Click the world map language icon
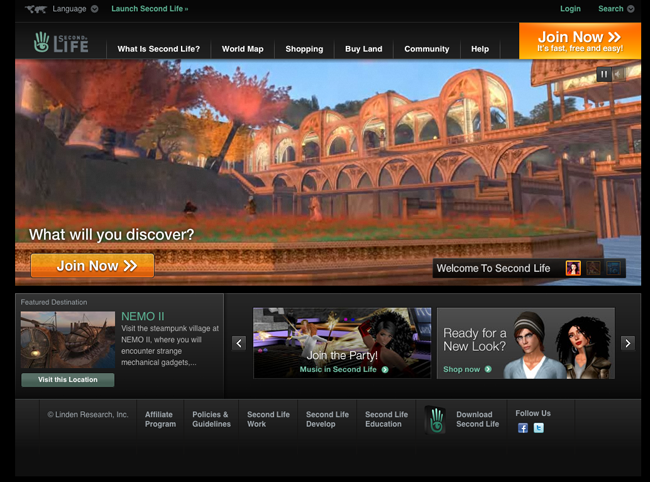Screen dimensions: 650x482 [x=36, y=9]
